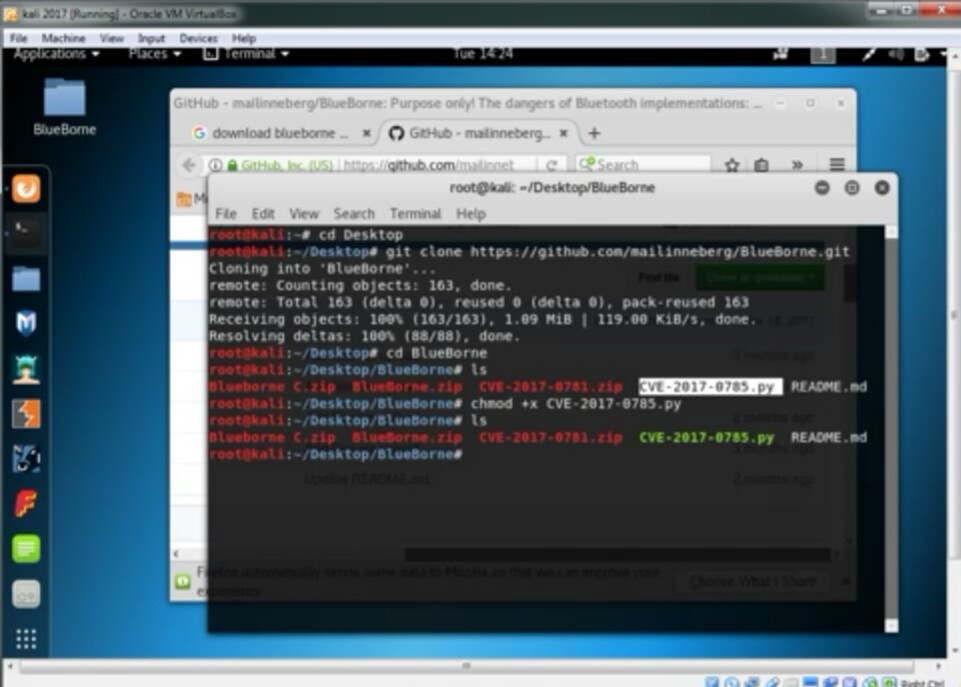Maximize the terminal window
Image resolution: width=961 pixels, height=687 pixels.
point(852,188)
